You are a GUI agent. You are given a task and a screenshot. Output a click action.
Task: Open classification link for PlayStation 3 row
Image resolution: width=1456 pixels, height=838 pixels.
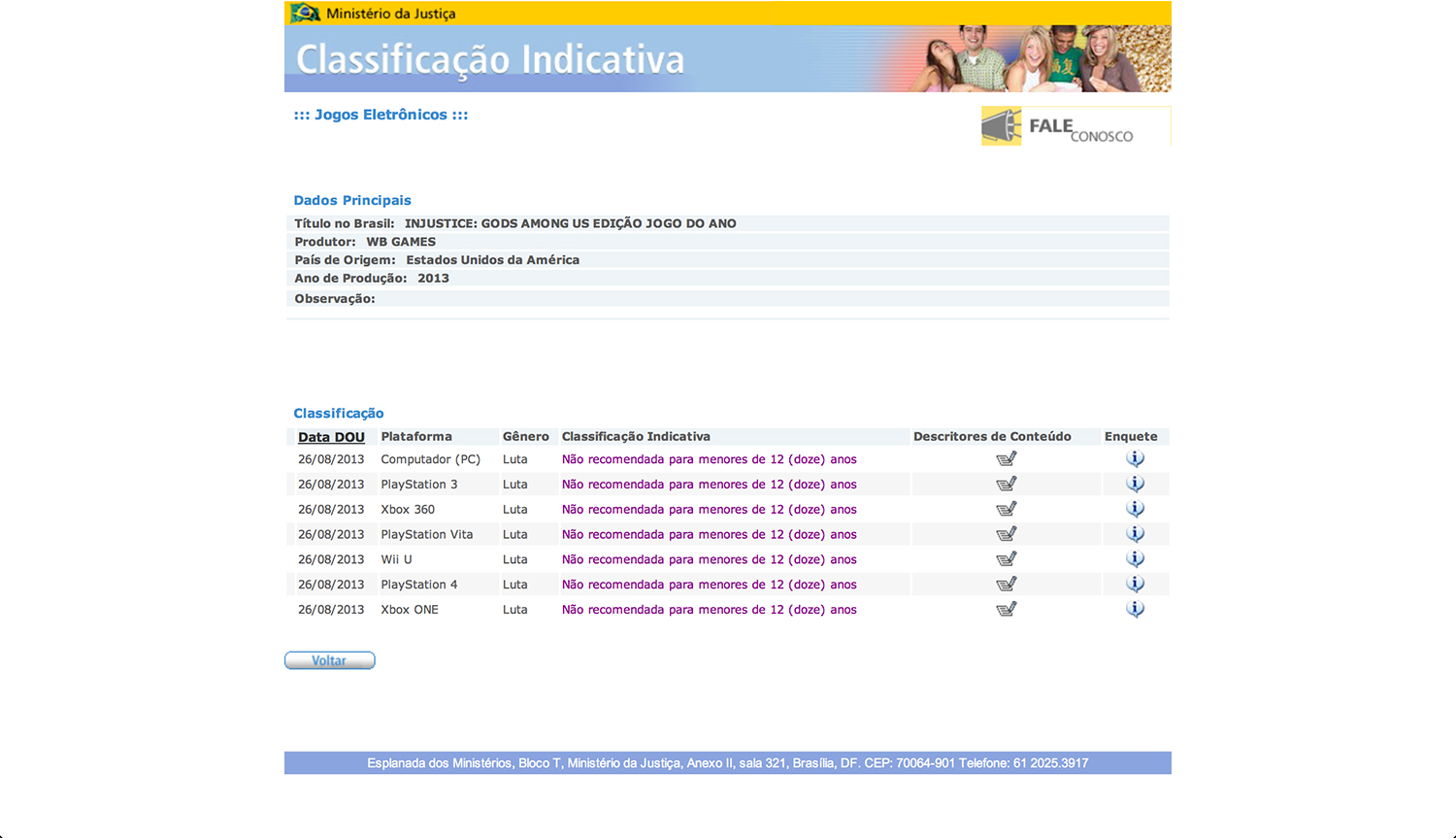click(x=710, y=485)
